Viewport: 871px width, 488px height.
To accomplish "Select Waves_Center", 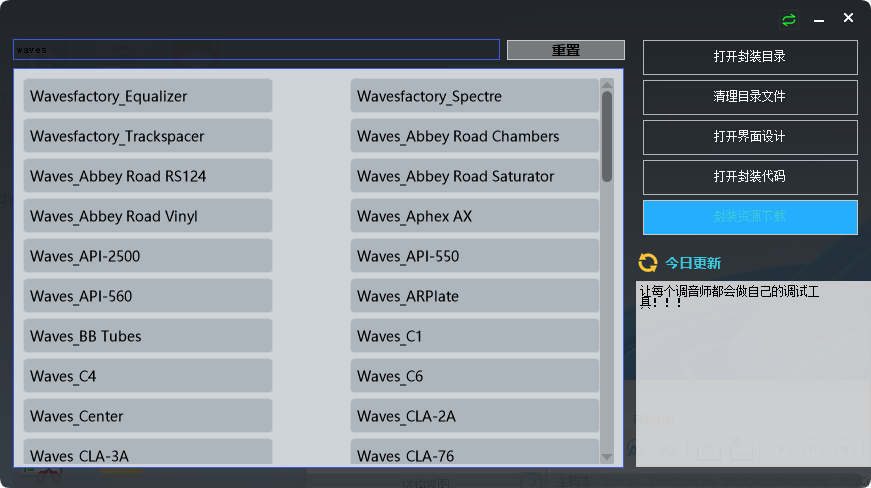I will 148,416.
